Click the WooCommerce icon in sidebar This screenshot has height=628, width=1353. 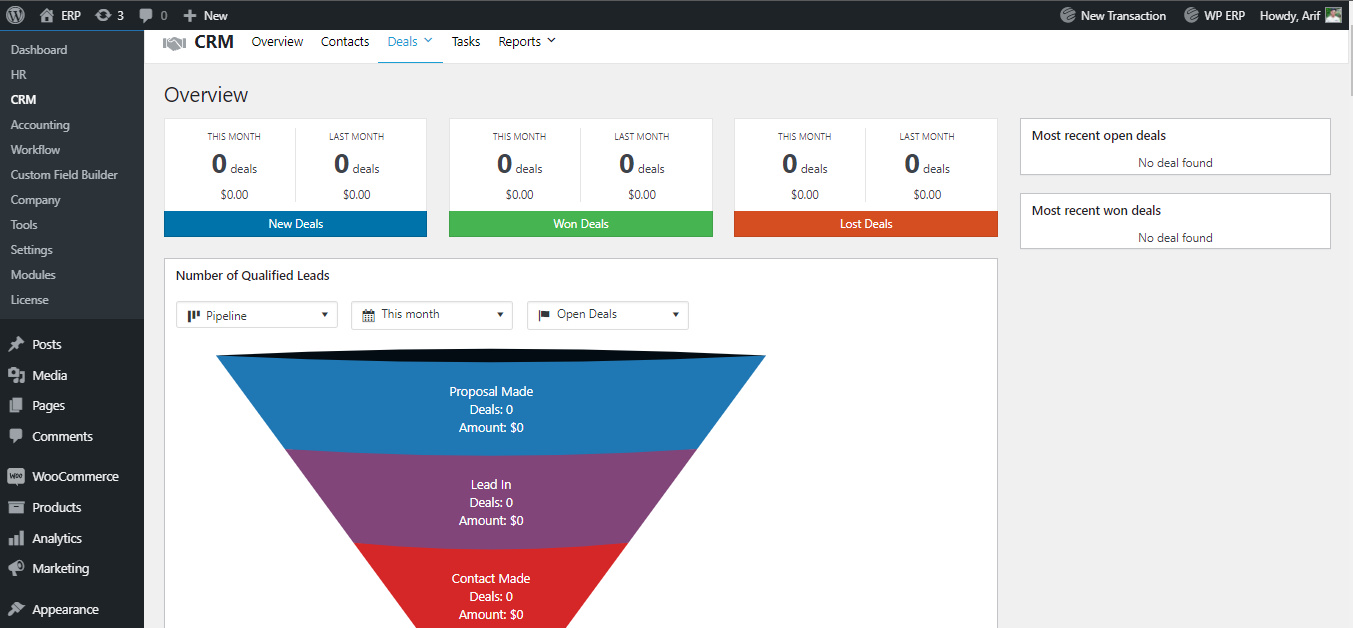[16, 476]
